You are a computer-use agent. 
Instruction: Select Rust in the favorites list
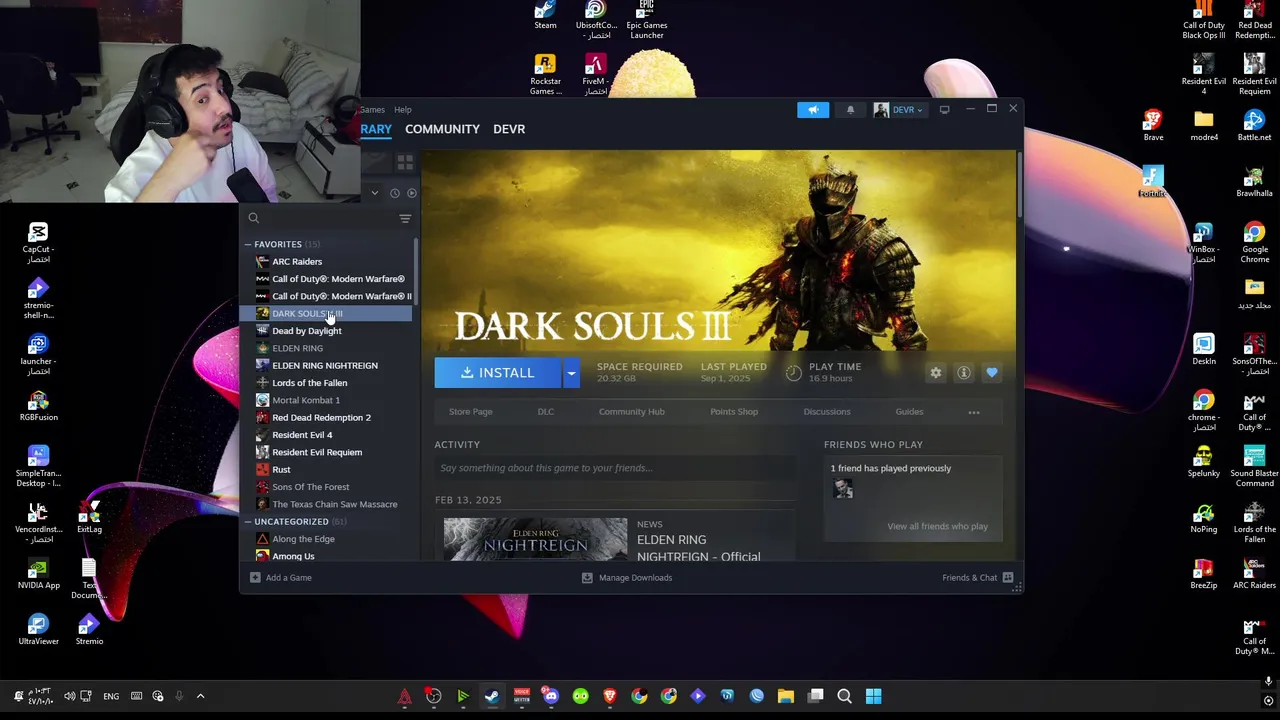click(x=281, y=469)
